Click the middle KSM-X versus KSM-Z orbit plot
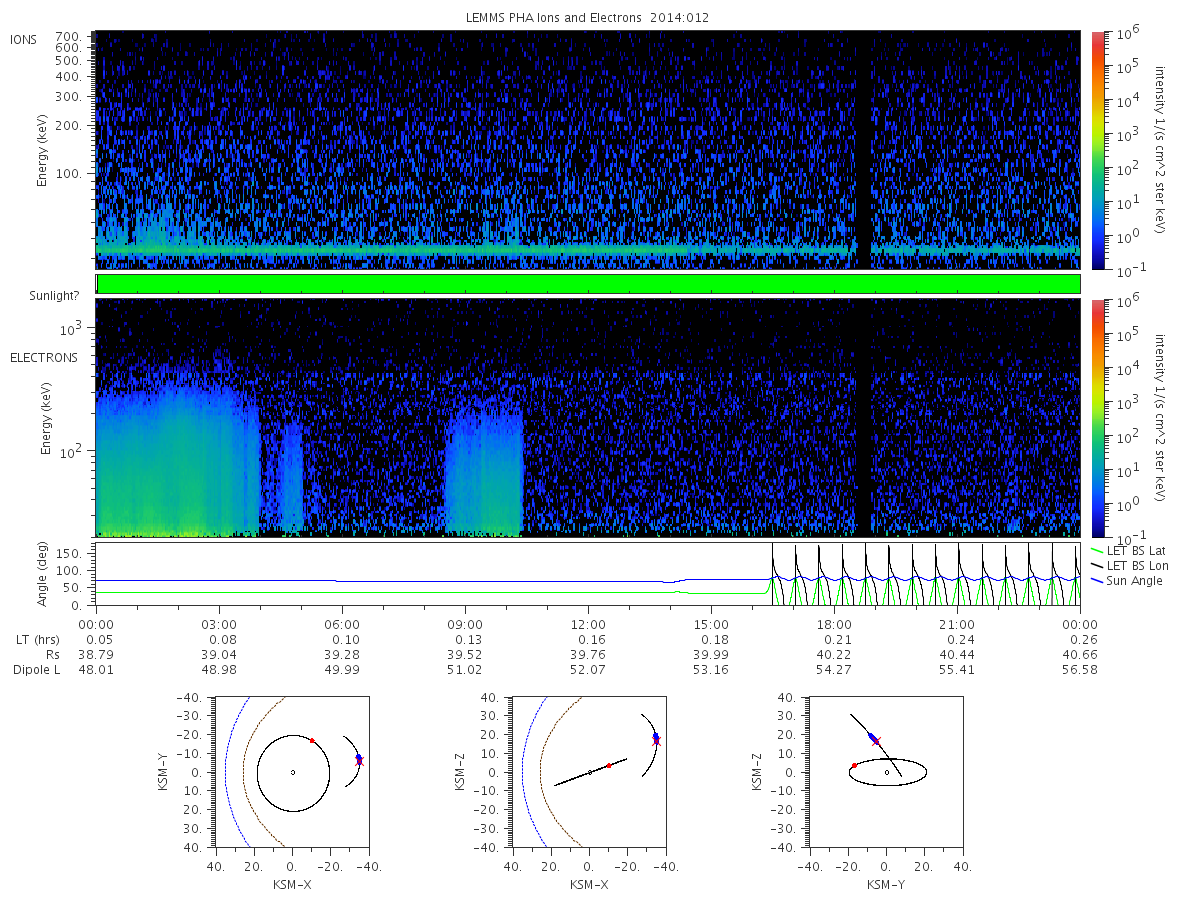This screenshot has height=900, width=1200. 588,771
